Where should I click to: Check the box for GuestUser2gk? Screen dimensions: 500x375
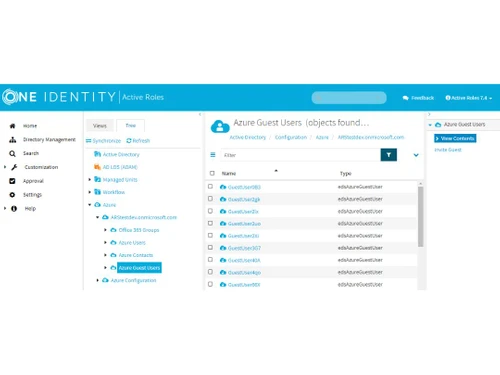(210, 199)
